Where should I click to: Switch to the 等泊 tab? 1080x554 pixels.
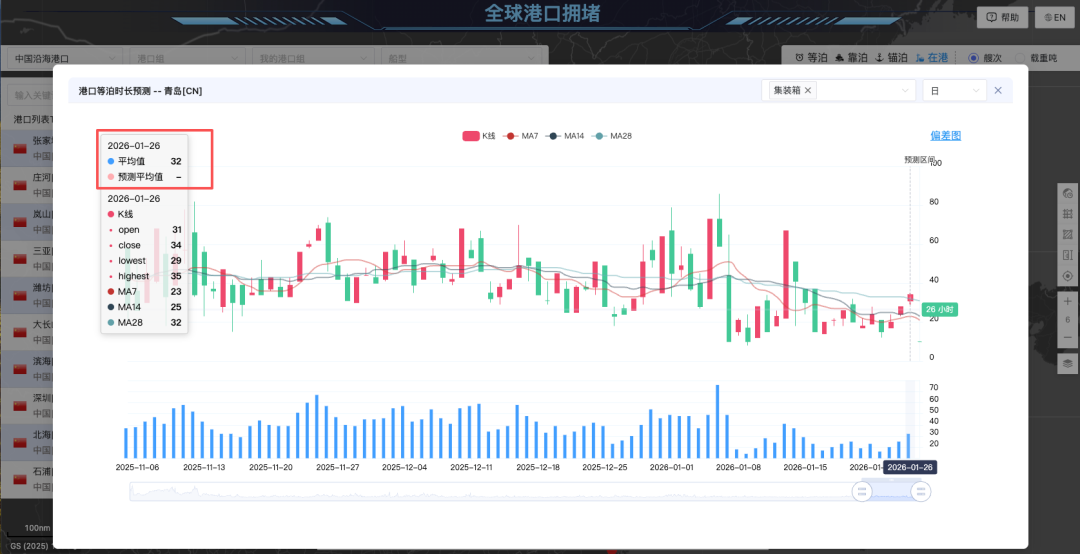point(811,58)
